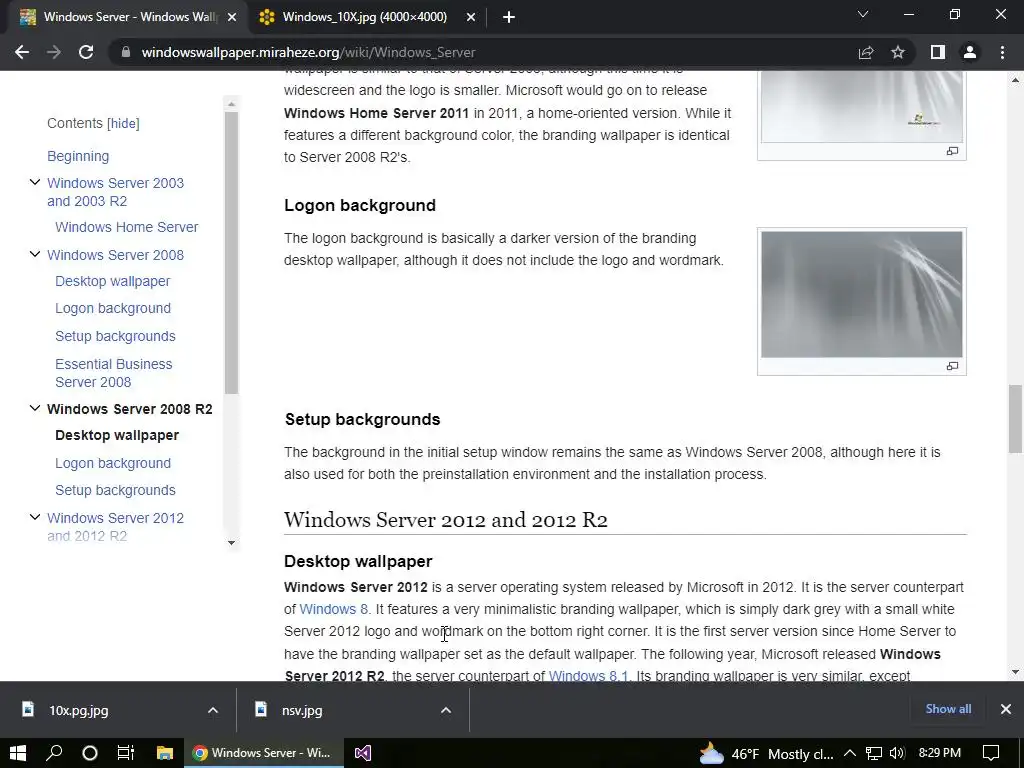Open Cortana from the taskbar
The width and height of the screenshot is (1024, 768).
tap(90, 753)
